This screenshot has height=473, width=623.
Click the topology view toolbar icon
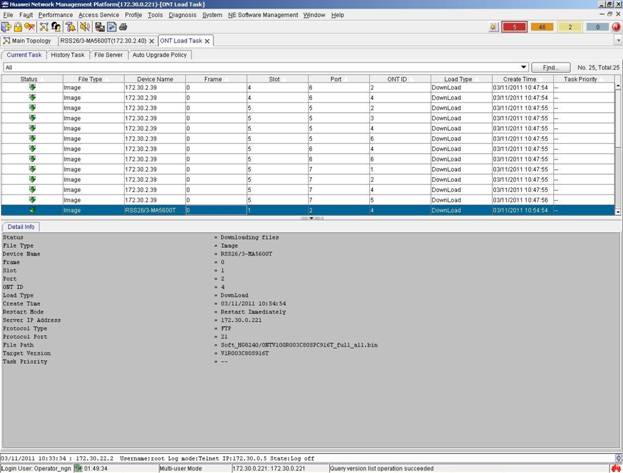pos(44,27)
